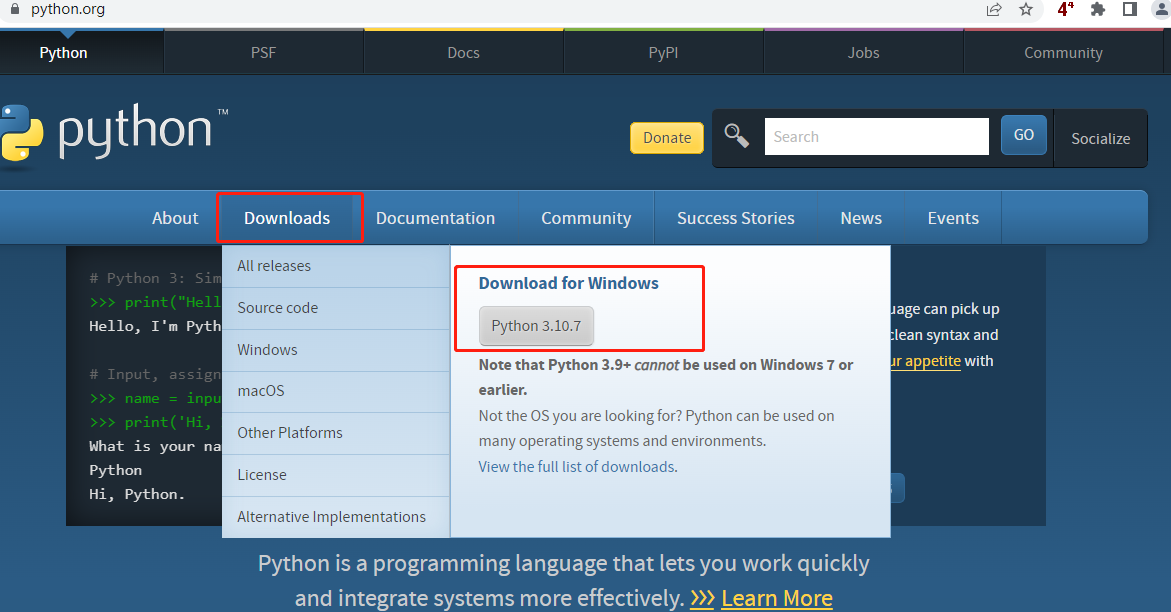Open the Socialize menu
1171x612 pixels.
pyautogui.click(x=1100, y=138)
